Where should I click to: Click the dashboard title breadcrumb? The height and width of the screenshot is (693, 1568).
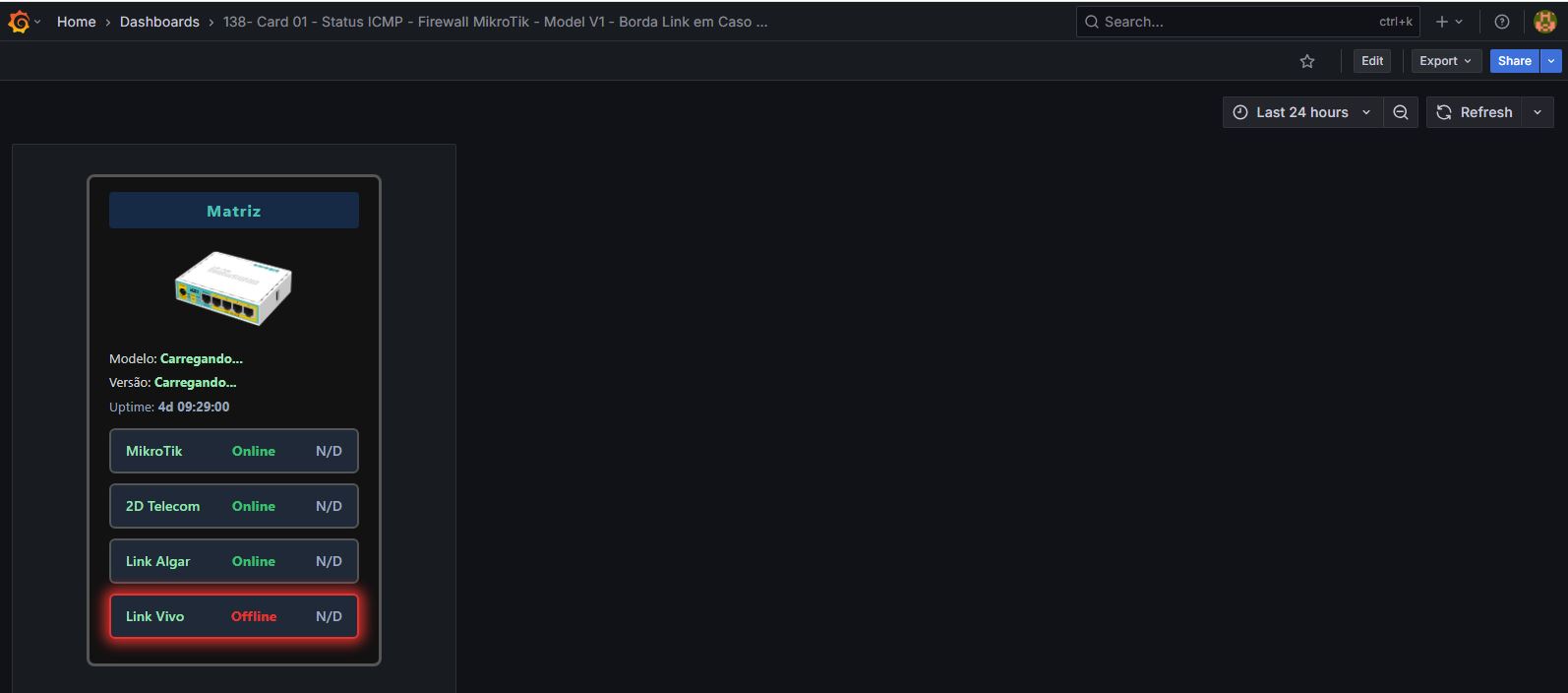[x=495, y=22]
